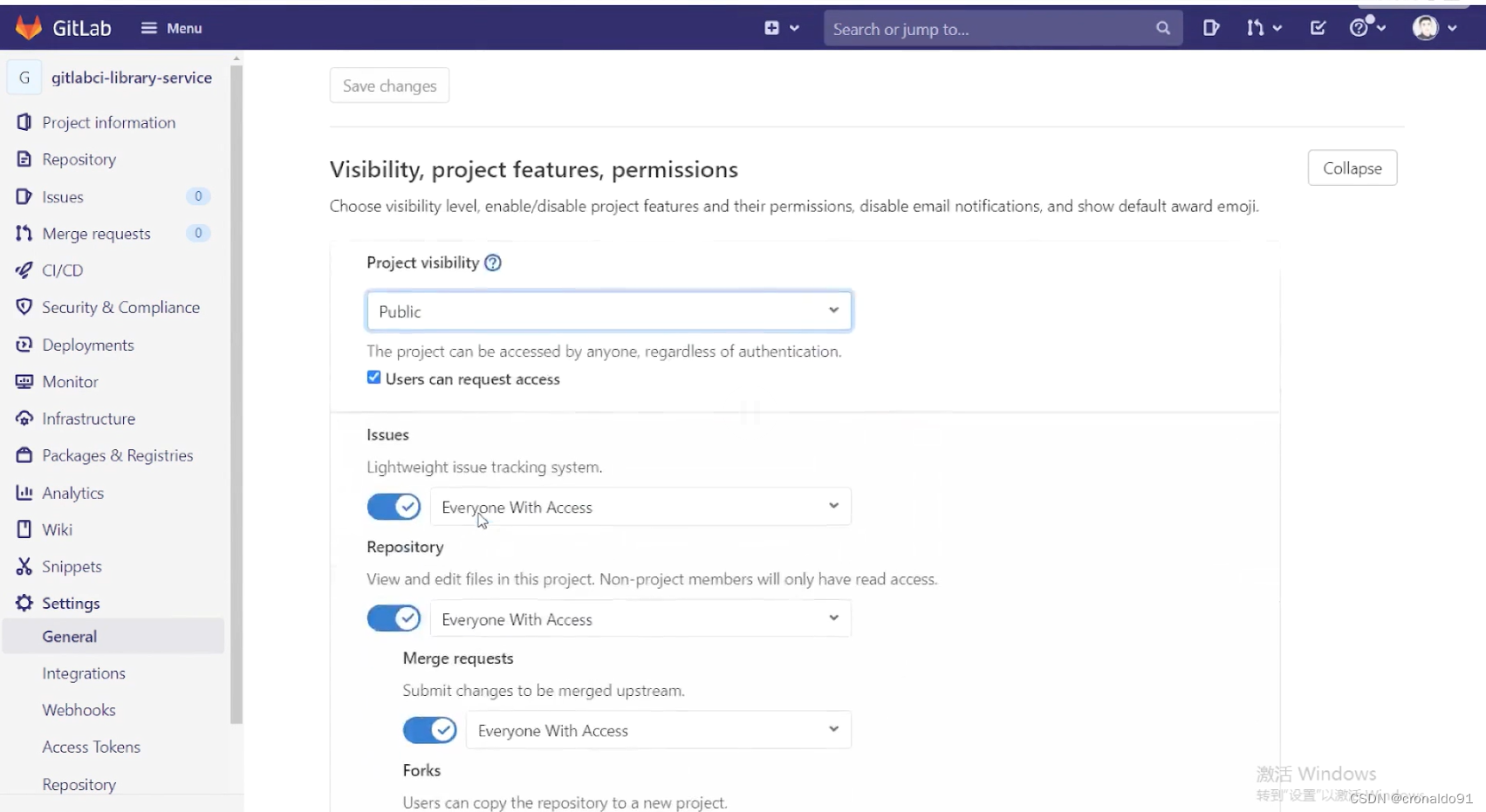The width and height of the screenshot is (1486, 812).
Task: Uncheck Users can request access
Action: (374, 378)
